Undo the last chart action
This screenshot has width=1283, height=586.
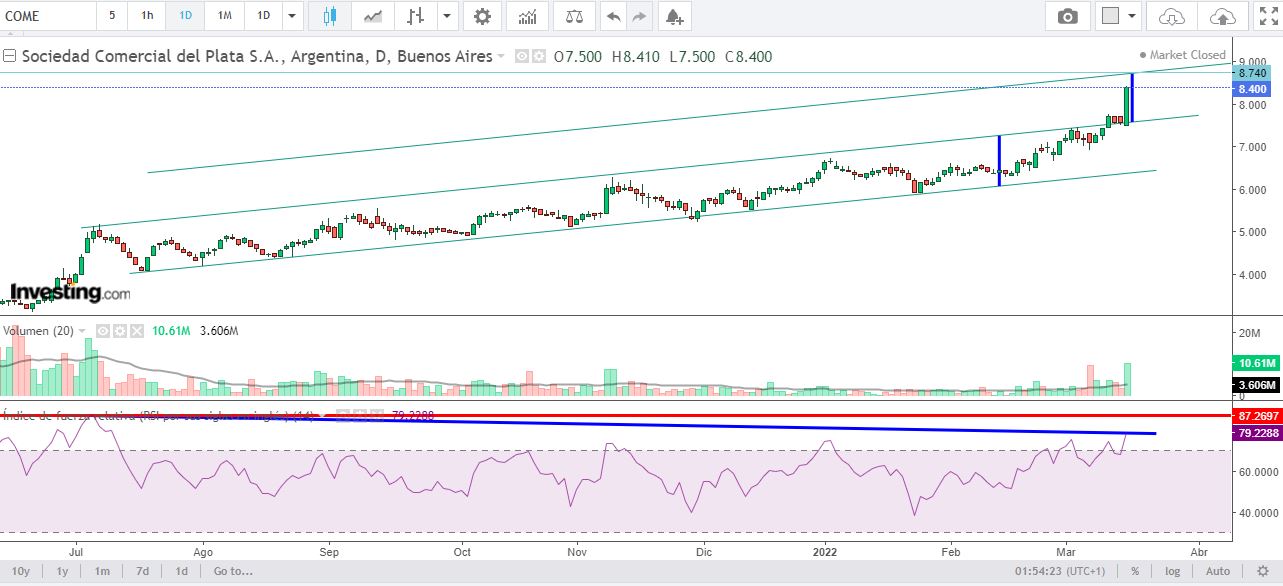(x=613, y=16)
